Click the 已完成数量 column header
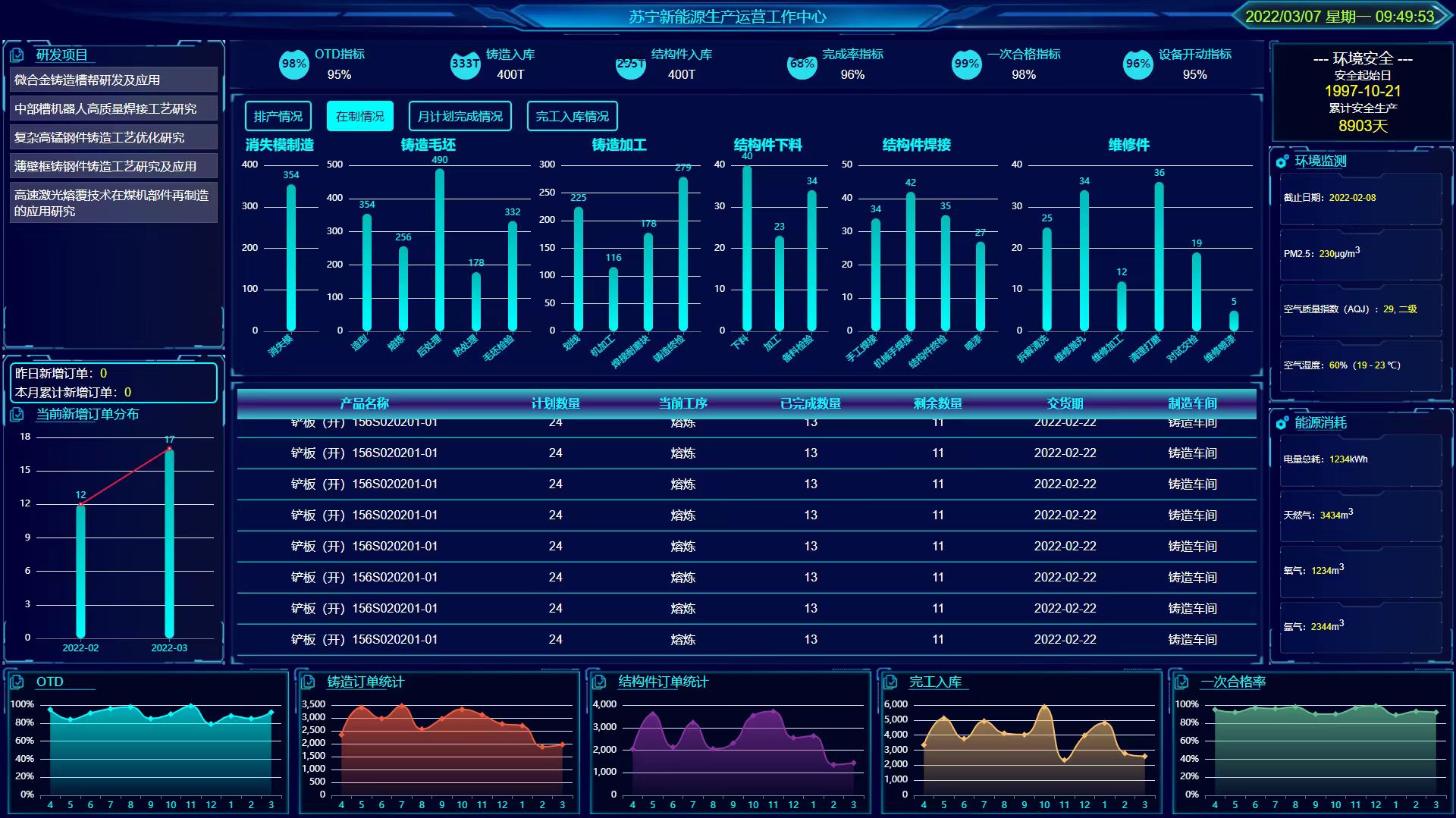This screenshot has width=1456, height=818. point(811,403)
